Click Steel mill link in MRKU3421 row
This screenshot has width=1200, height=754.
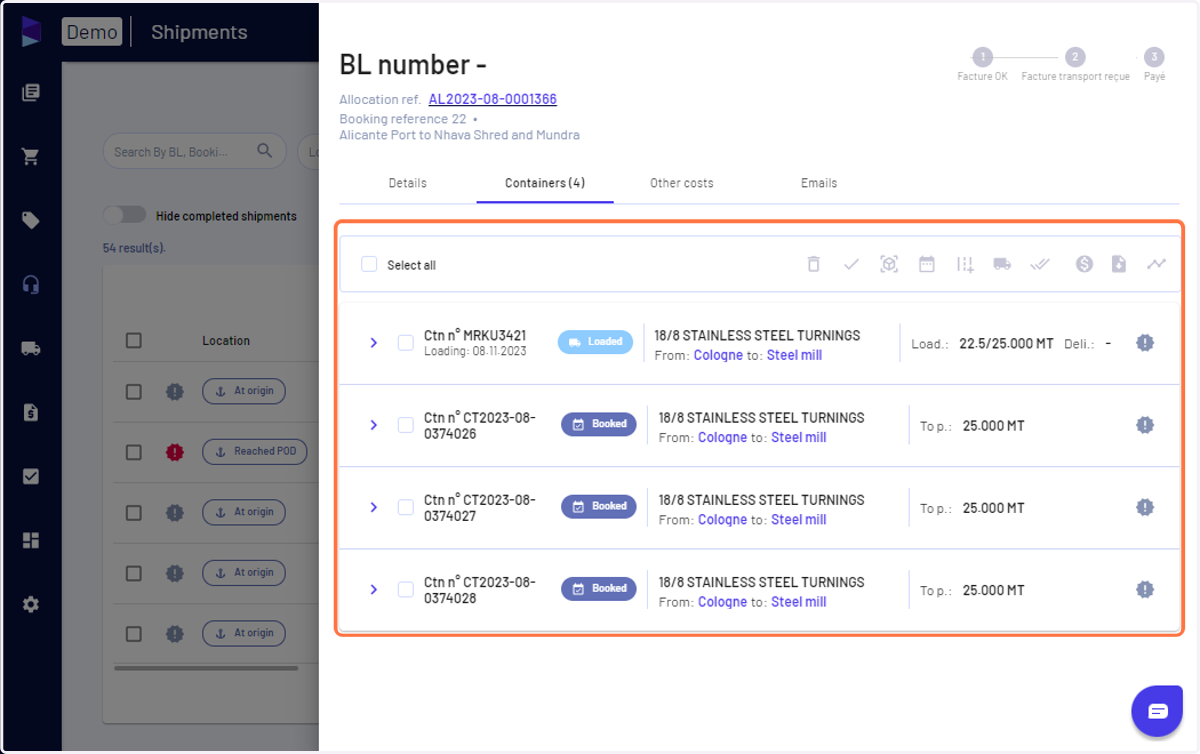pos(794,355)
